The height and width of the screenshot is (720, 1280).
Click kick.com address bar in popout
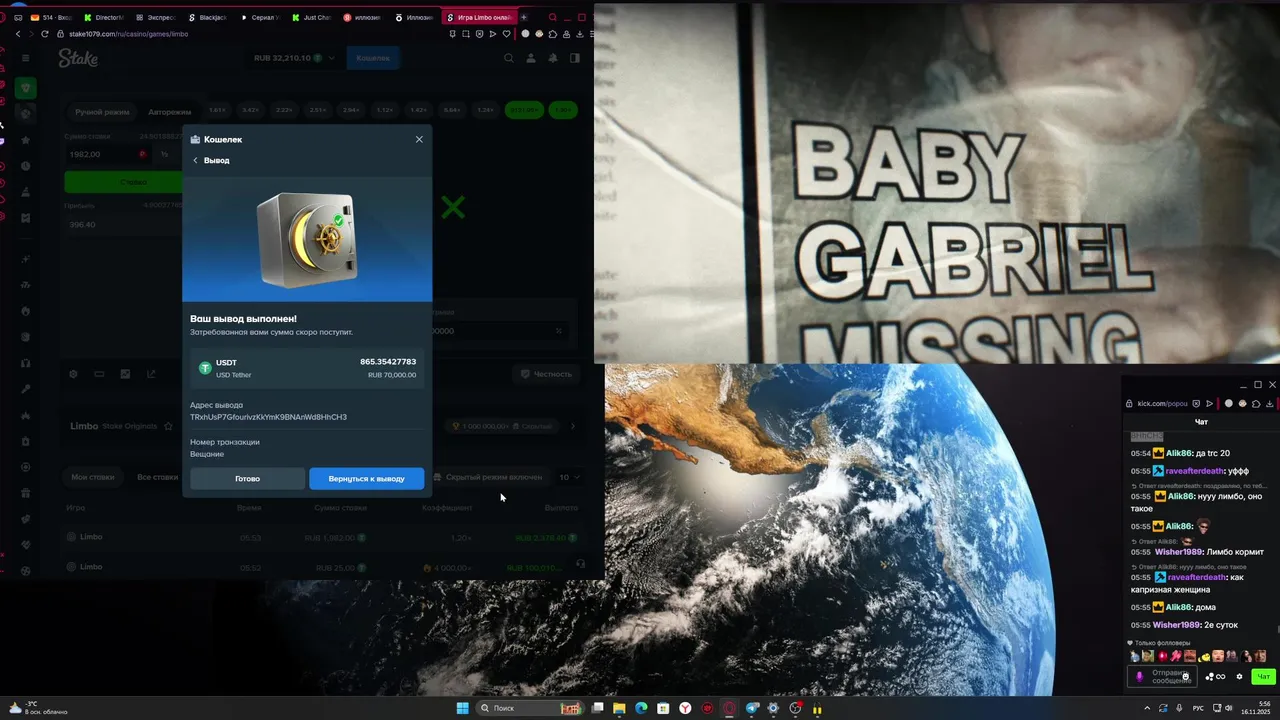point(1162,404)
